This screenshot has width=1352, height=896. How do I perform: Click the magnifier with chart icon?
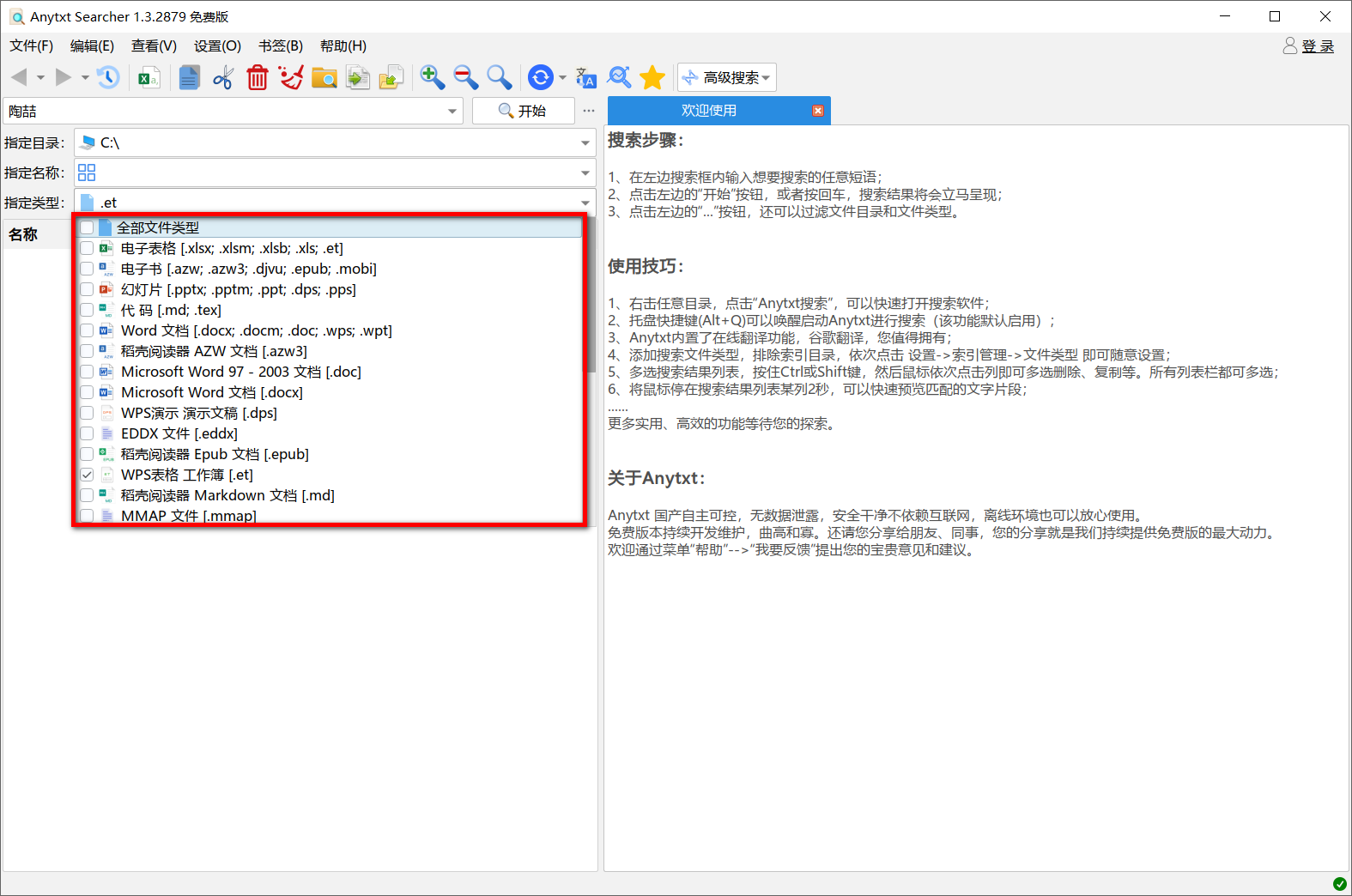click(619, 77)
